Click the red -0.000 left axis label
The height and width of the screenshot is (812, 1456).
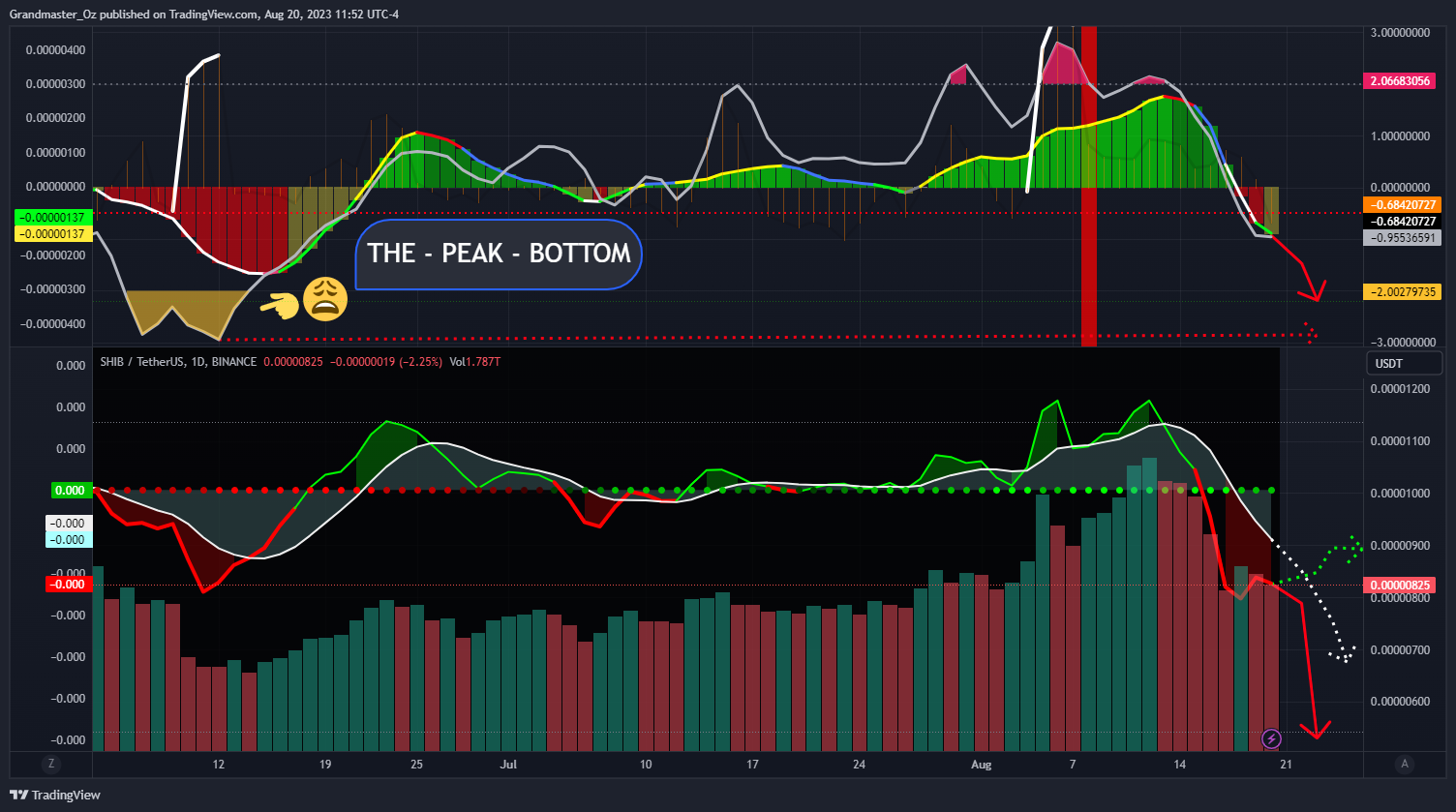(68, 584)
